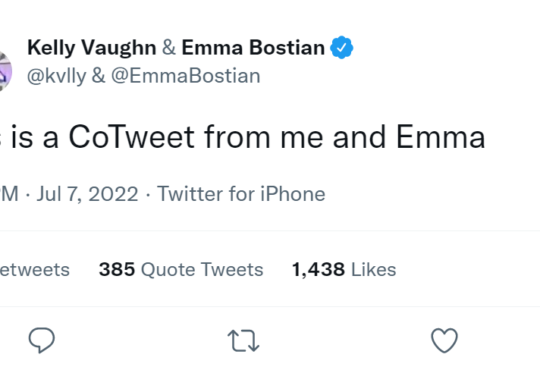The height and width of the screenshot is (370, 540).
Task: Click the reply speech bubble icon
Action: click(x=42, y=340)
